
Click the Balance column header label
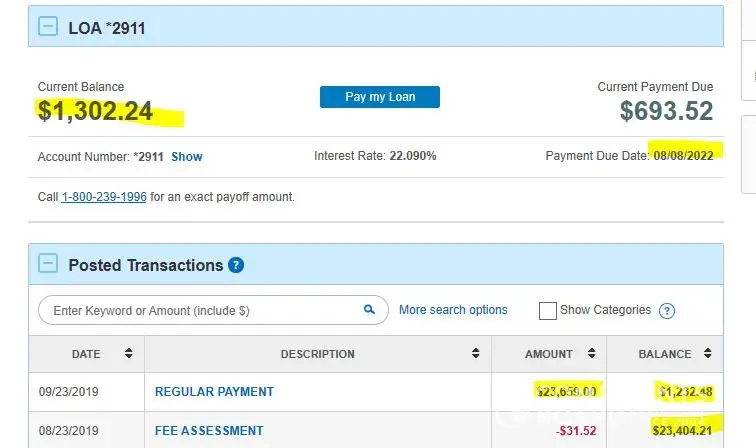pyautogui.click(x=664, y=354)
